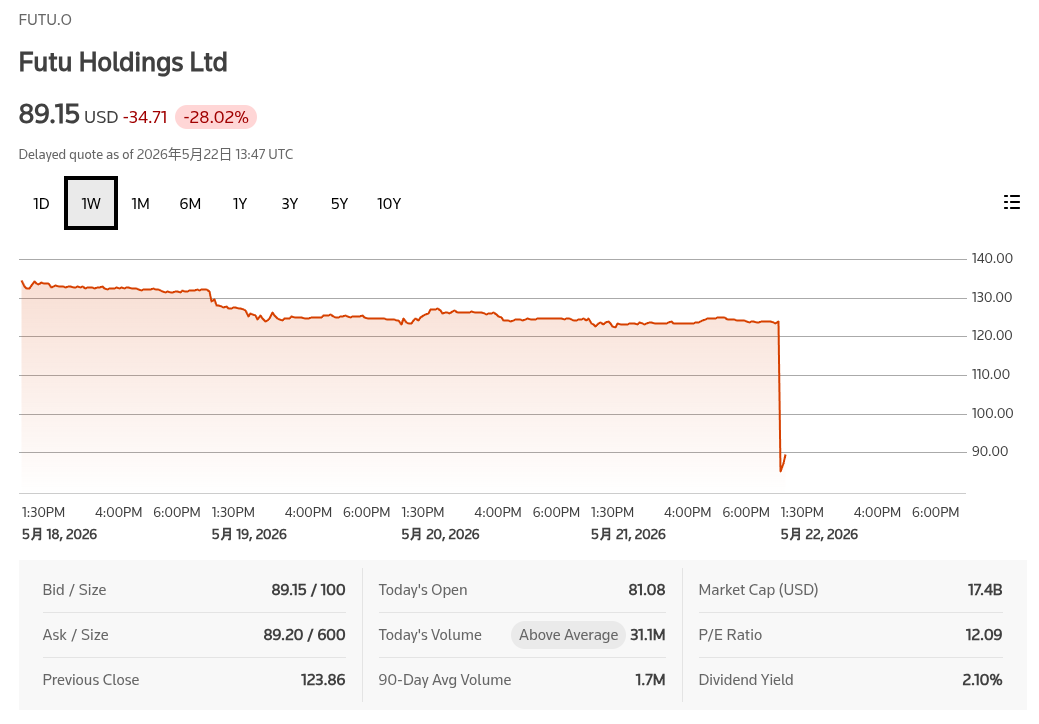The width and height of the screenshot is (1039, 724).
Task: Click the FUTU.O ticker symbol
Action: [45, 20]
